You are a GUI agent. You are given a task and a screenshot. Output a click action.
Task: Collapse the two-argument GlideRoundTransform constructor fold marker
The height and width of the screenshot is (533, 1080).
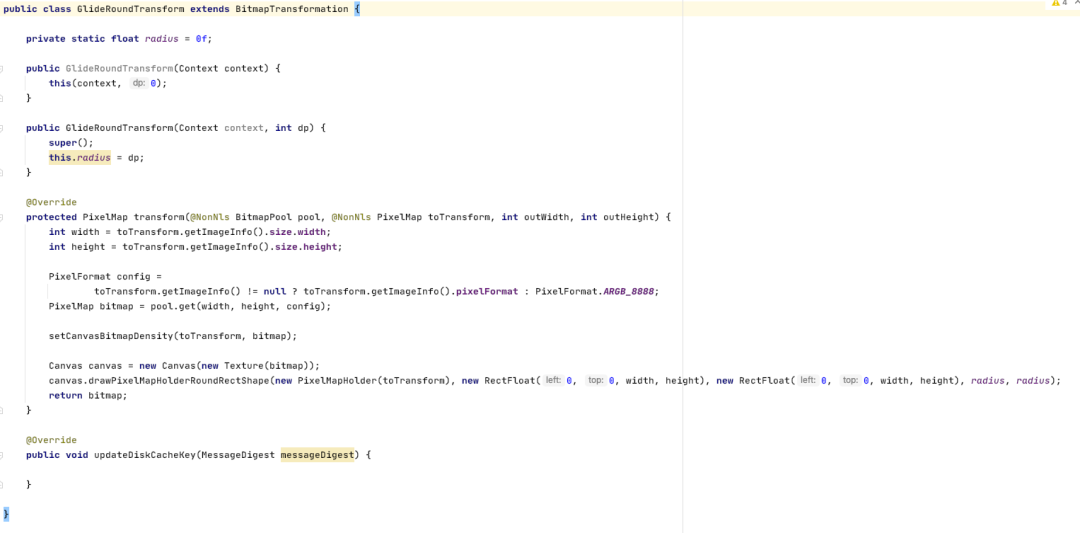[2, 128]
